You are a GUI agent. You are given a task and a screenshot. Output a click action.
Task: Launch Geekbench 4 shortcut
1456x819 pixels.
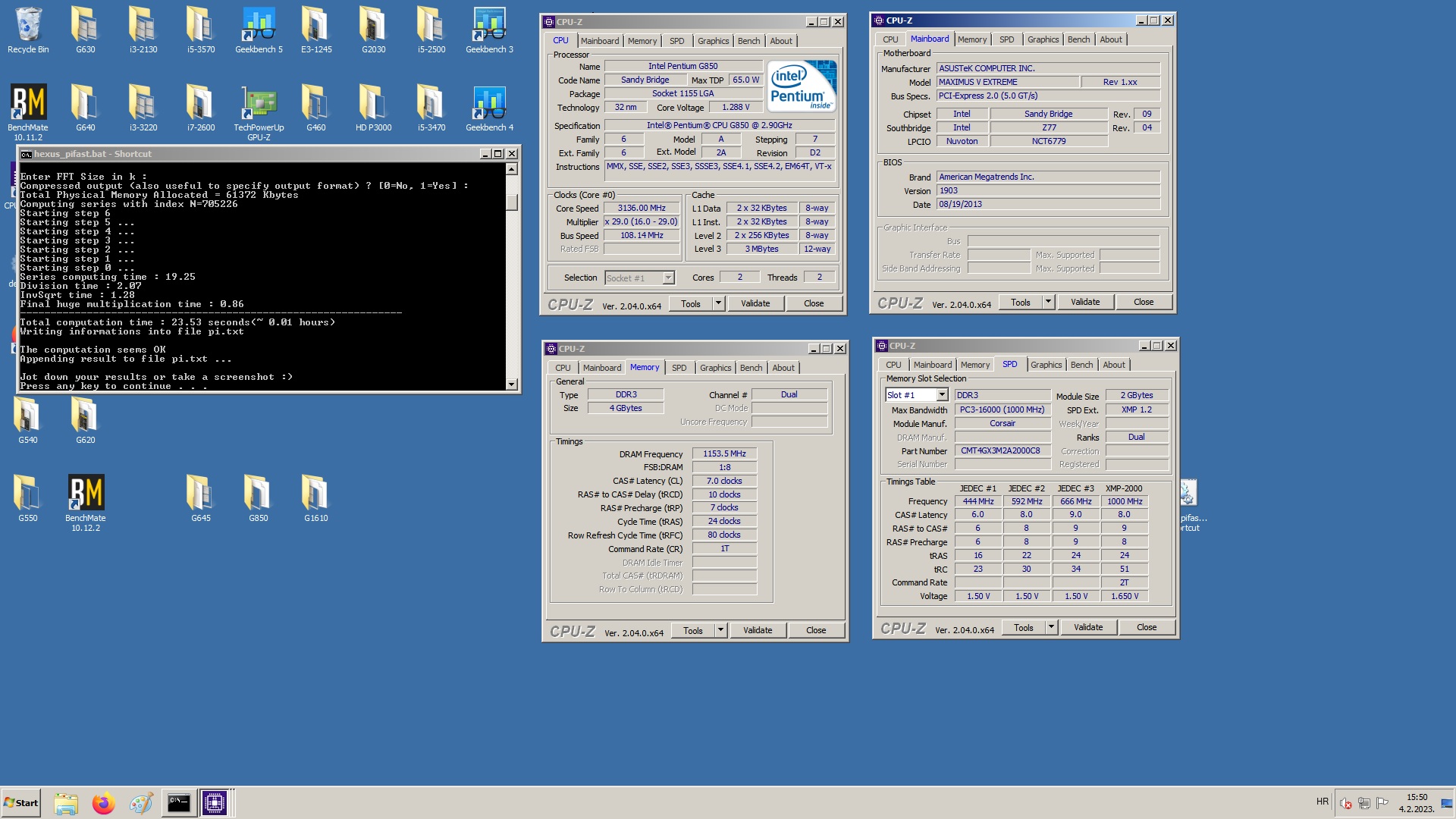[x=489, y=108]
